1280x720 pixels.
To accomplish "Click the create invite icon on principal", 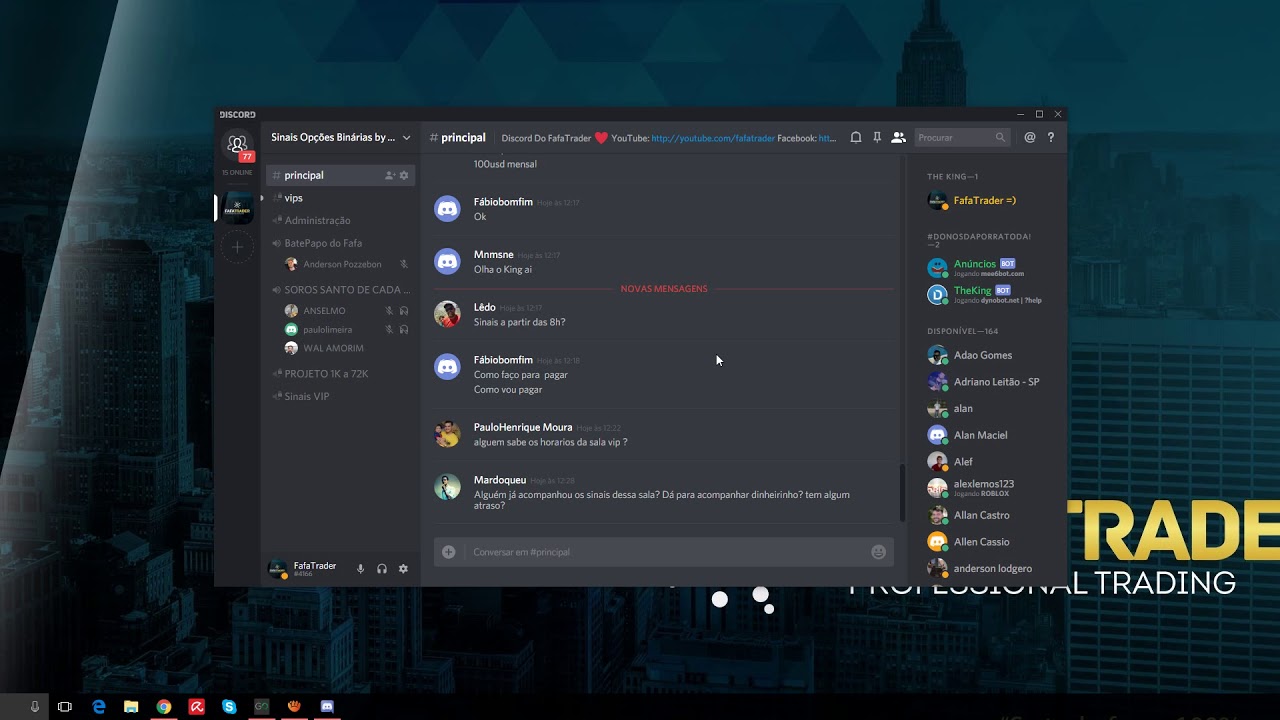I will pos(390,175).
